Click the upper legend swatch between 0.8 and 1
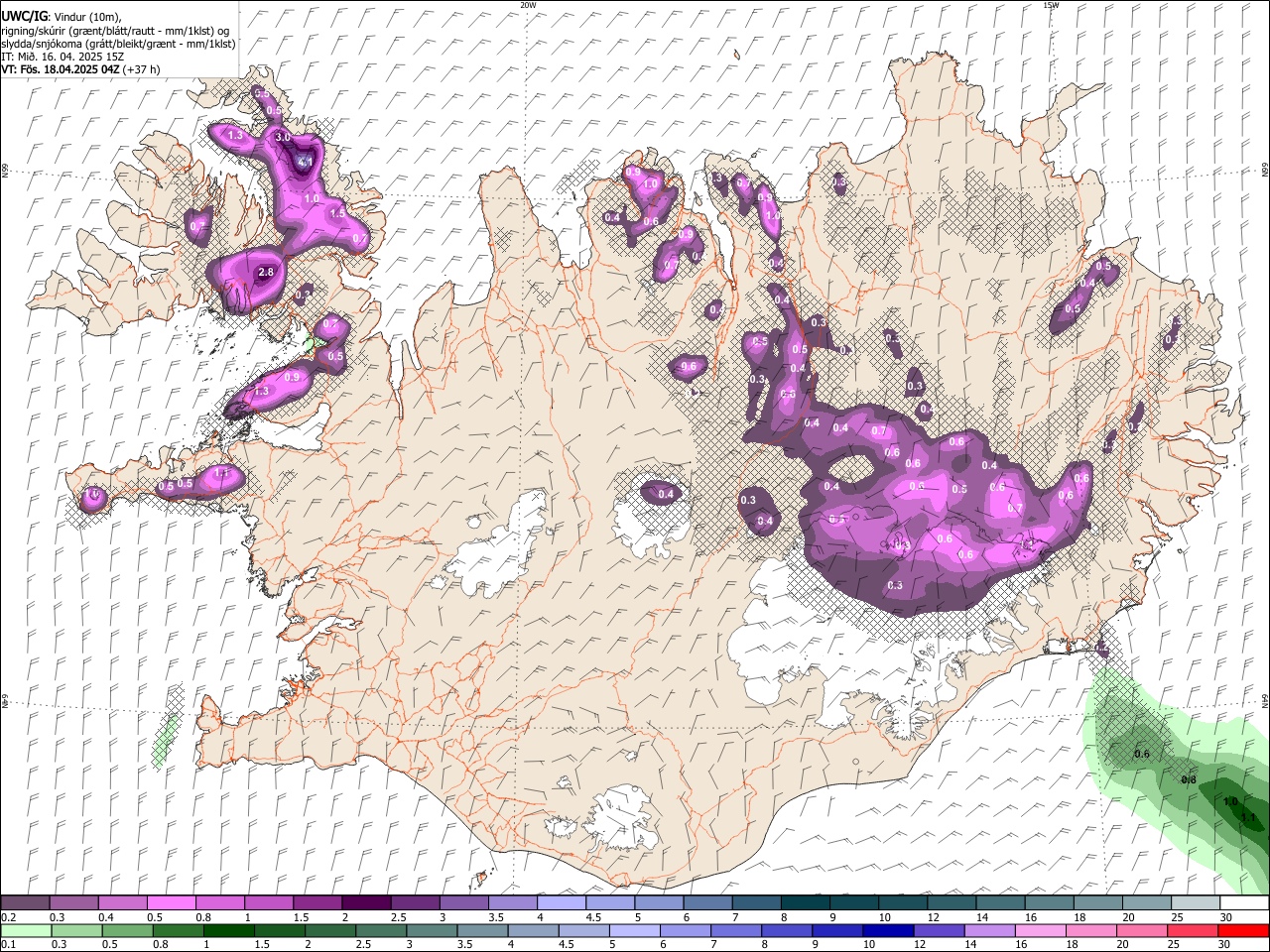 [x=220, y=902]
